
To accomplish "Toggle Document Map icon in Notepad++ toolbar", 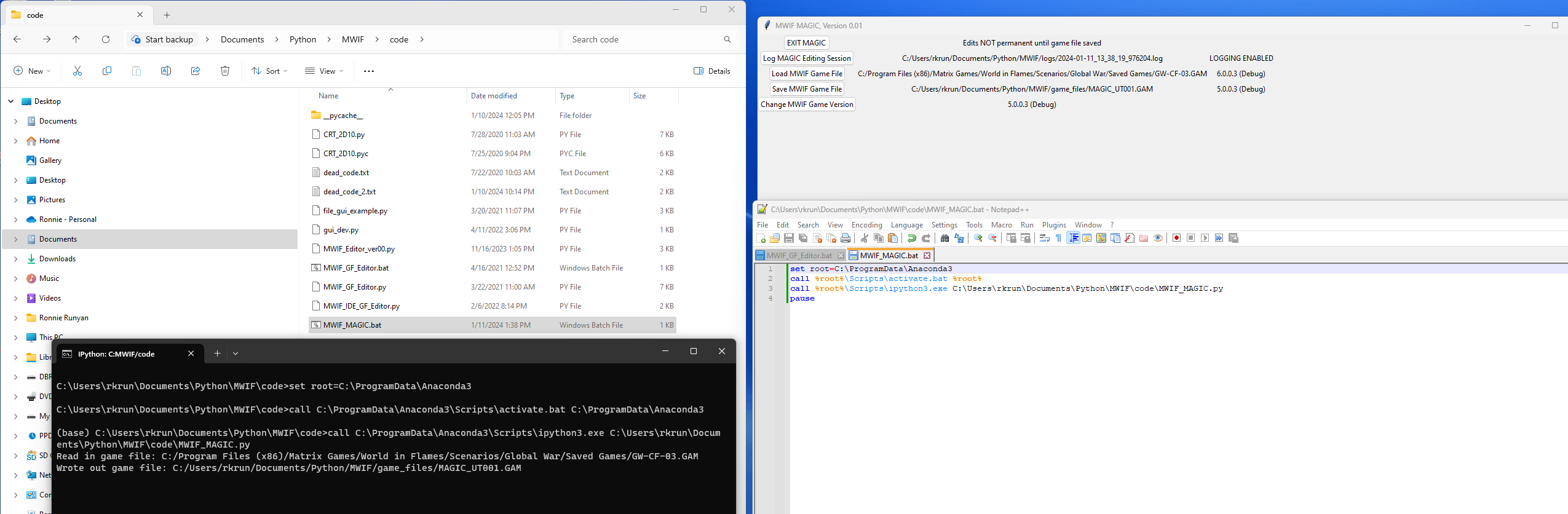I will 1101,238.
